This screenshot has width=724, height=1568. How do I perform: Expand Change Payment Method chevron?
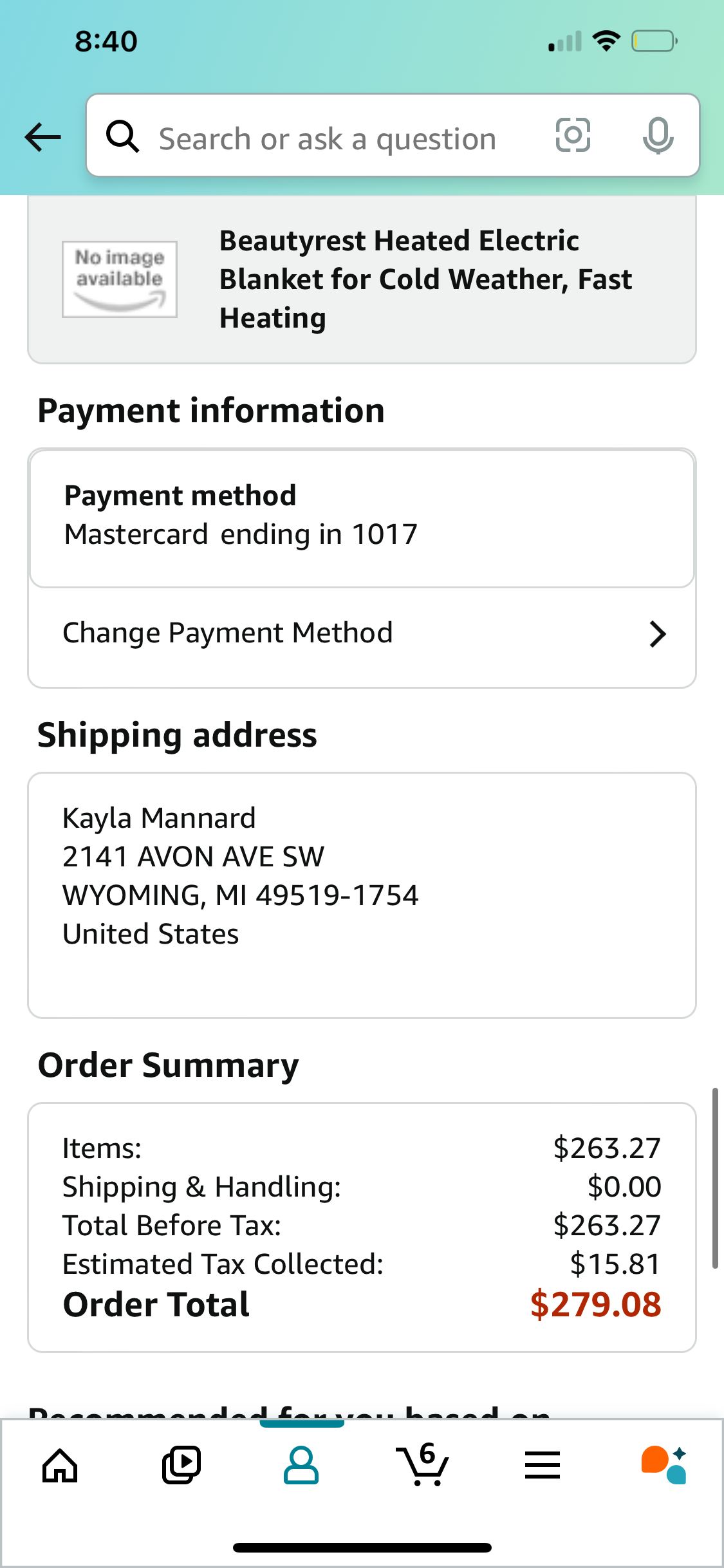click(x=657, y=634)
